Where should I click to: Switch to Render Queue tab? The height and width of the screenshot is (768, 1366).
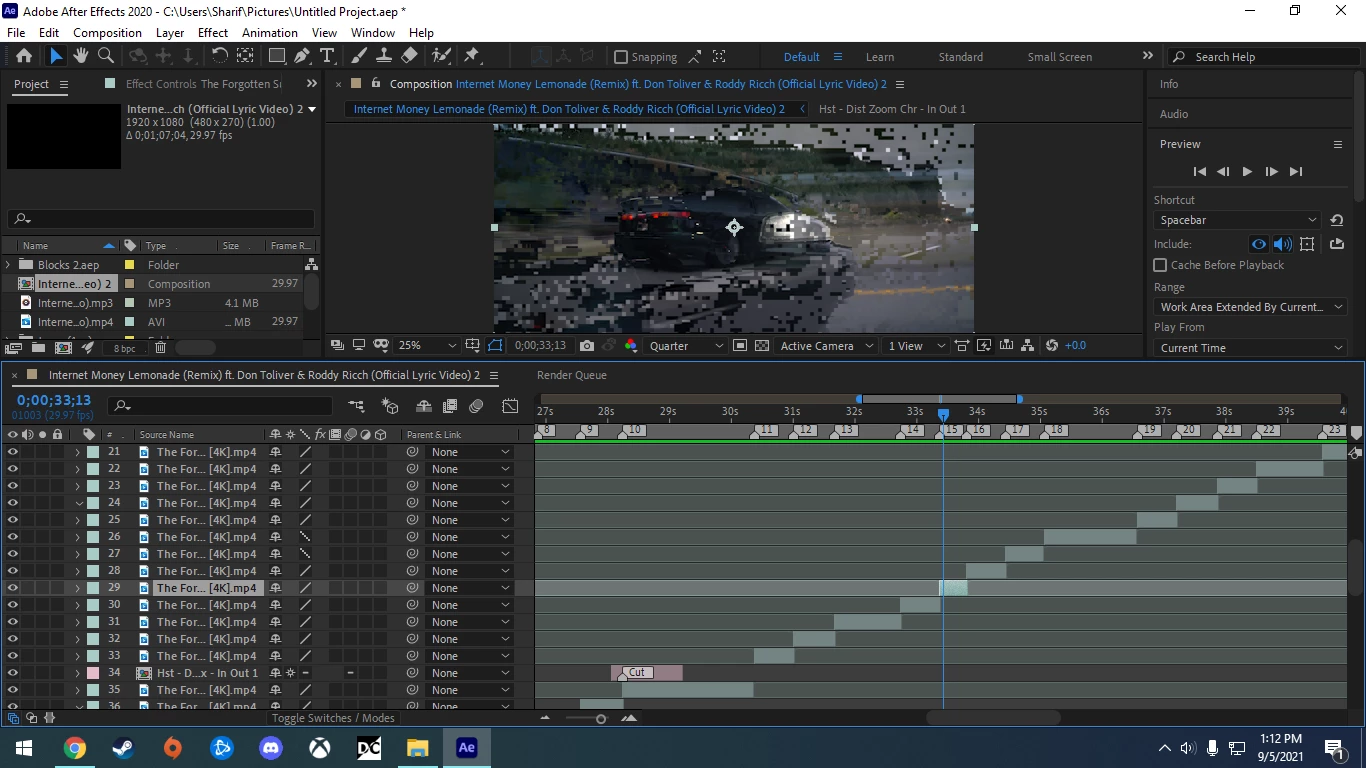[x=572, y=375]
